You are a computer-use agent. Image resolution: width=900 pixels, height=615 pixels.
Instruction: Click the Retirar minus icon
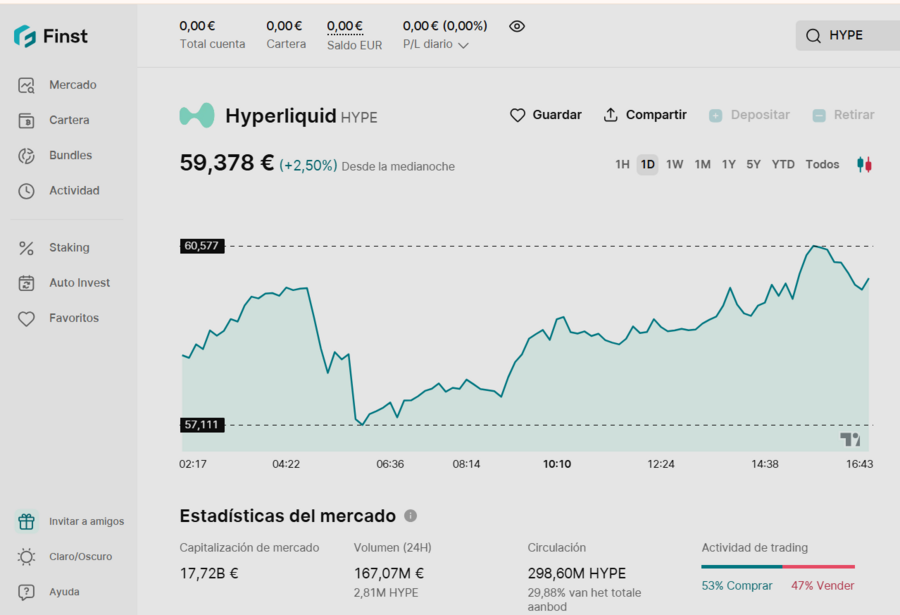click(819, 115)
